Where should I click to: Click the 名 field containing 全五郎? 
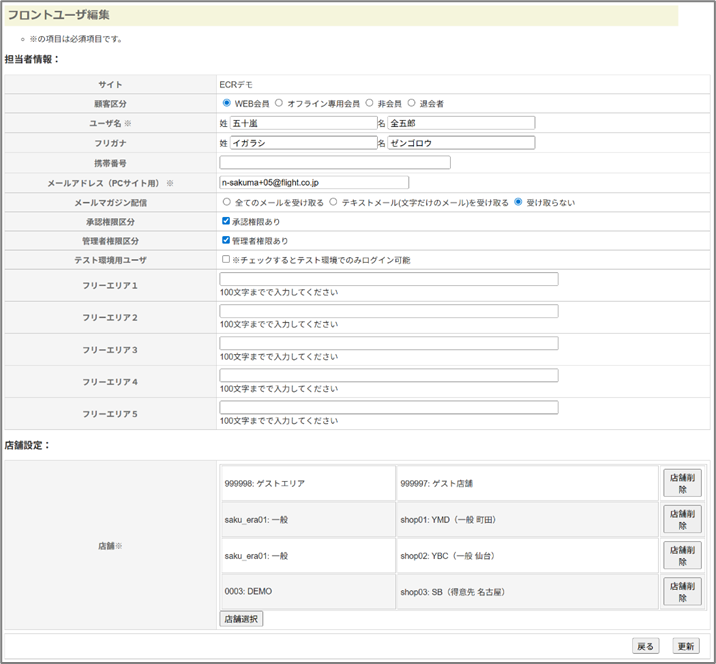[461, 123]
